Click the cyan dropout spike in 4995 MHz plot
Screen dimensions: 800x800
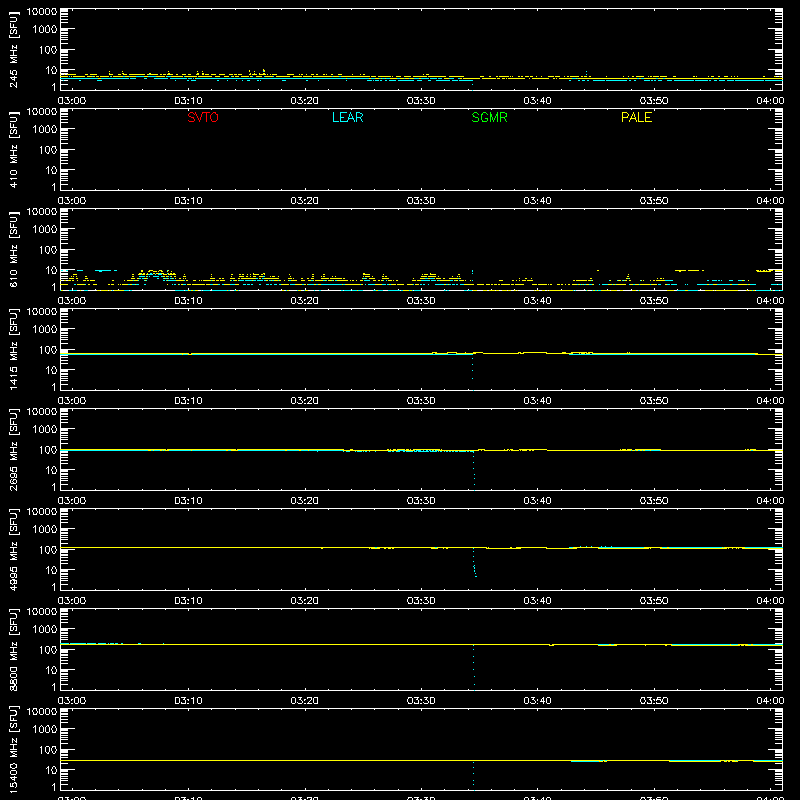click(x=474, y=563)
